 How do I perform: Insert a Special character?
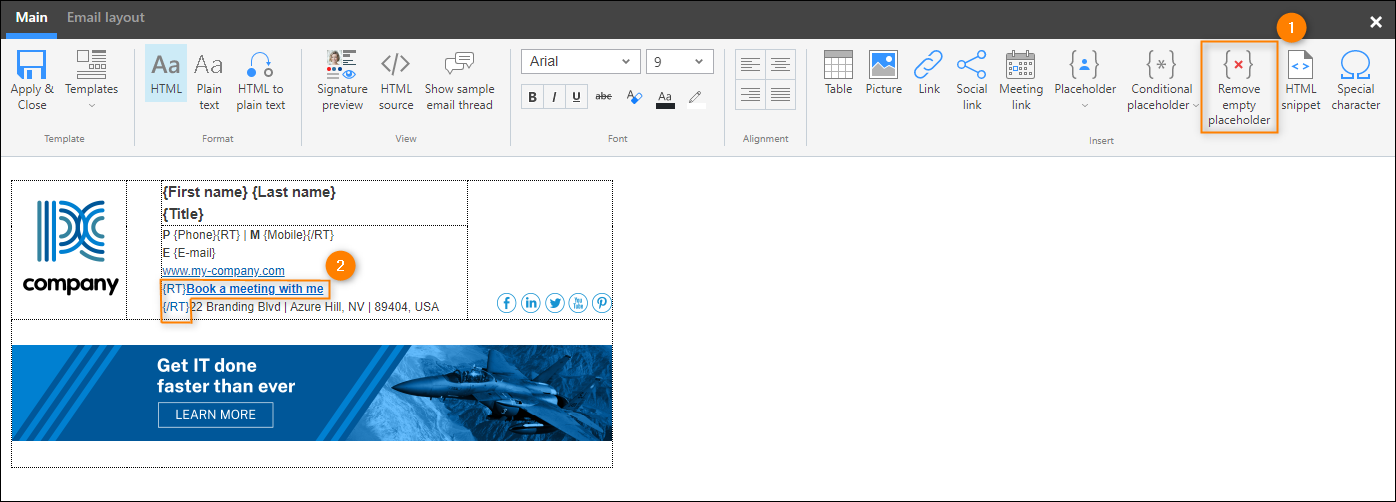click(x=1356, y=80)
